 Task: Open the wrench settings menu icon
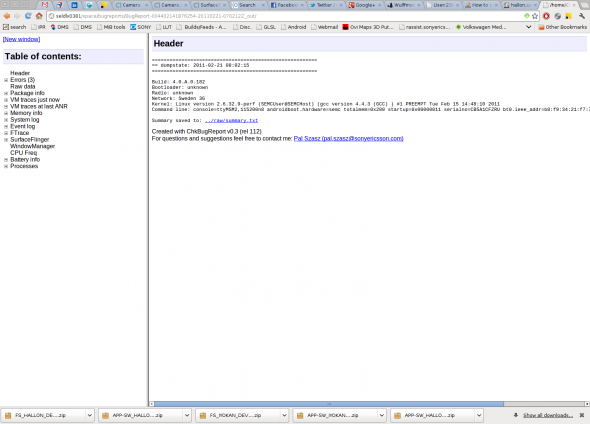pyautogui.click(x=582, y=16)
